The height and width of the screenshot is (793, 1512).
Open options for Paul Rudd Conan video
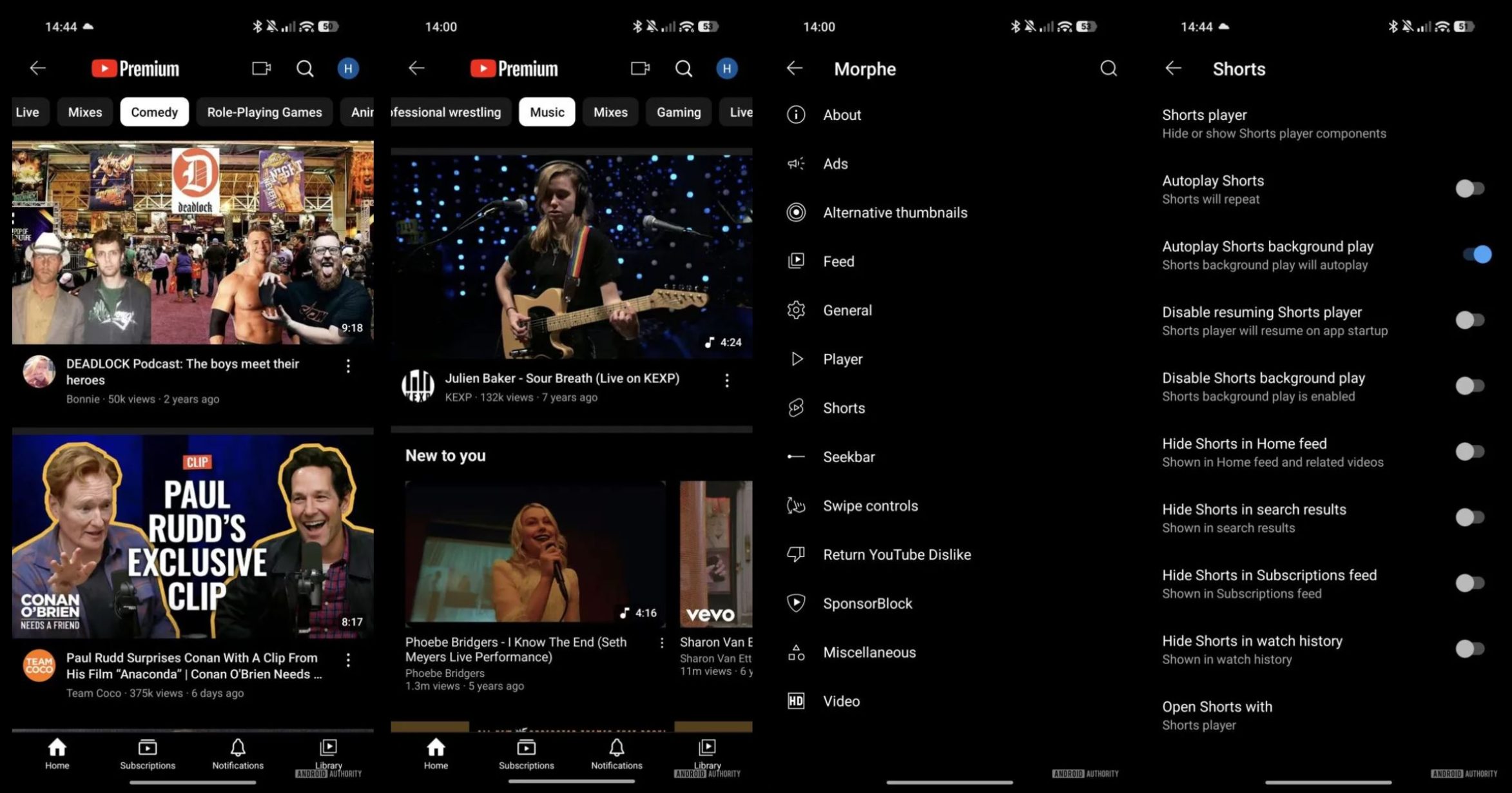pos(348,660)
